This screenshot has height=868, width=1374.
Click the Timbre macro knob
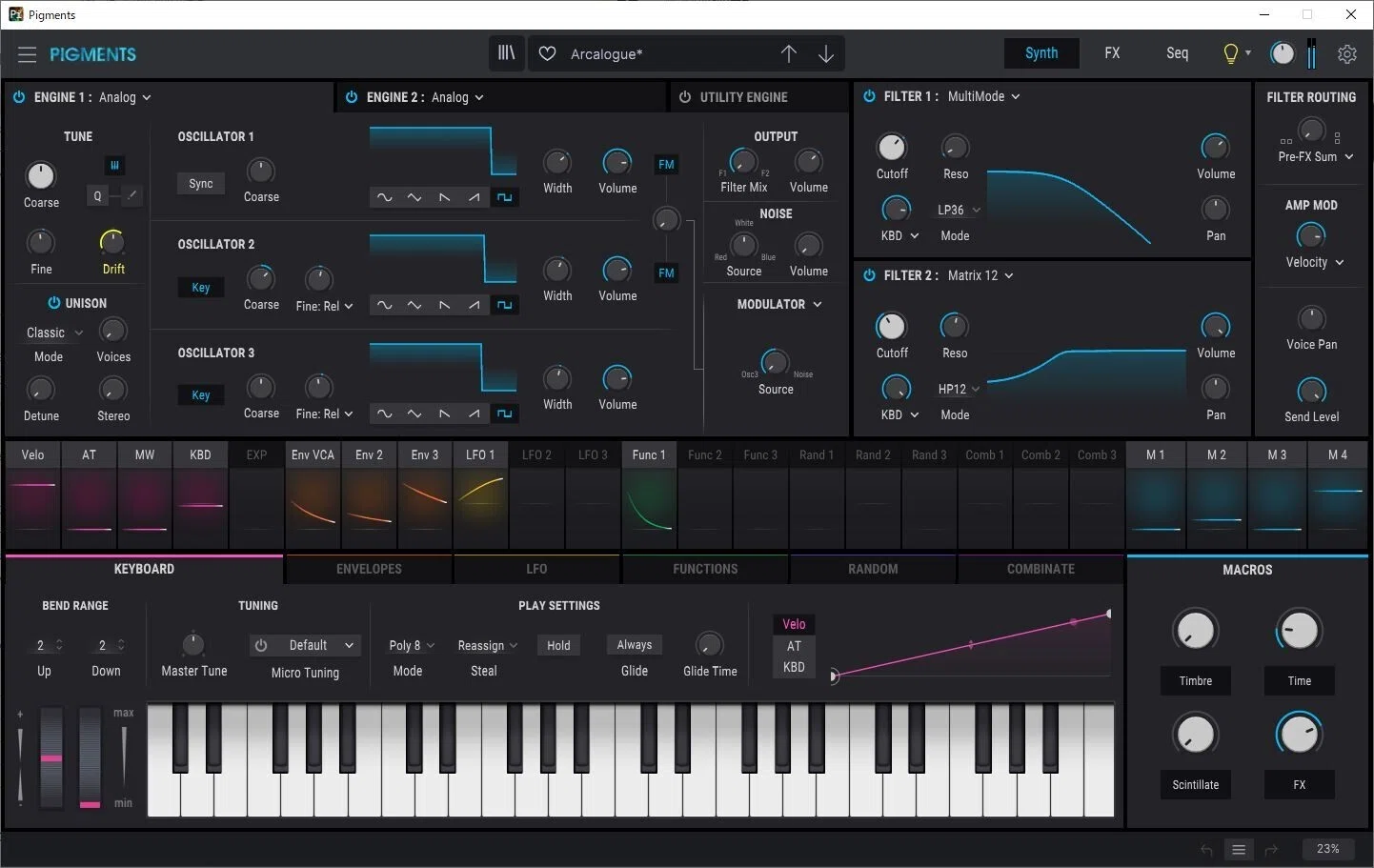pos(1195,630)
